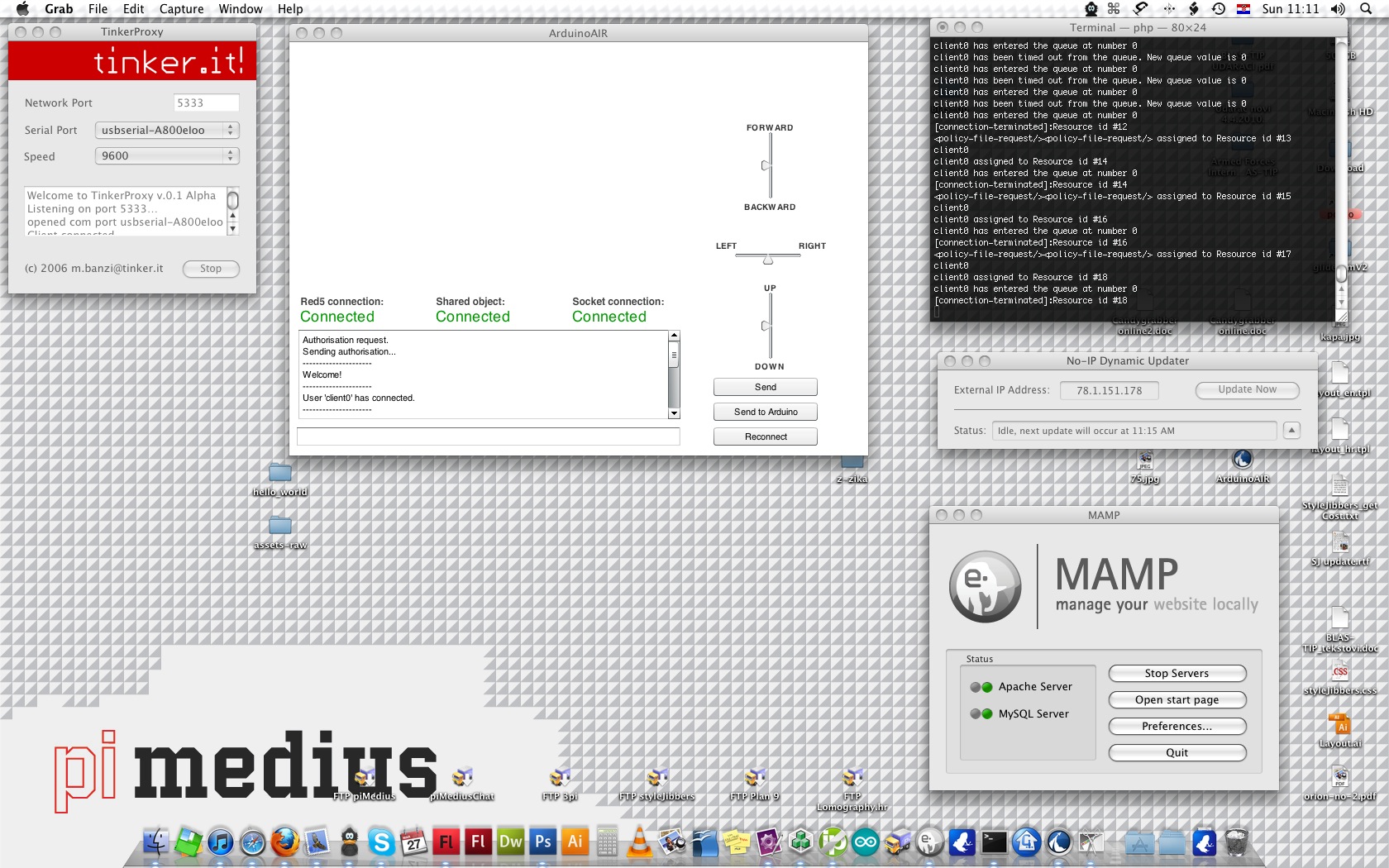The width and height of the screenshot is (1389, 868).
Task: Open the Capture menu
Action: pyautogui.click(x=181, y=9)
